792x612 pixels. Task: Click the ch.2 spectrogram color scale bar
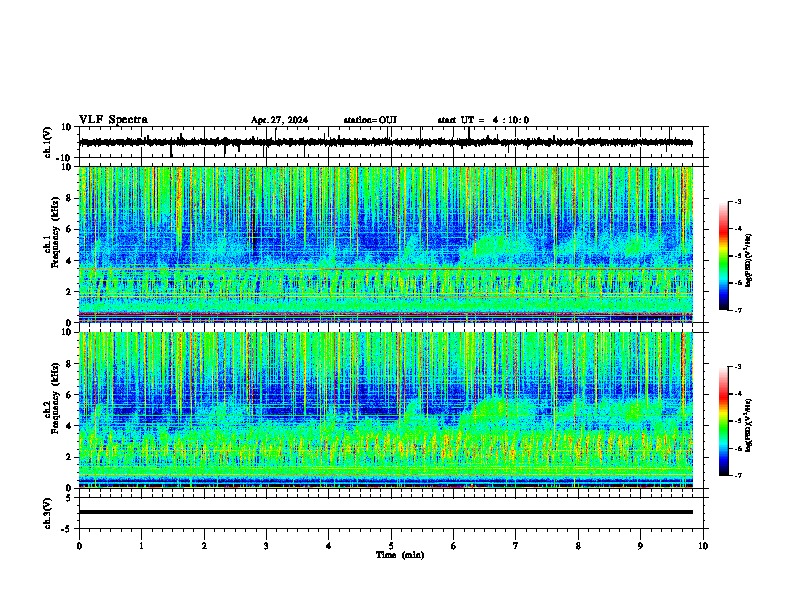pyautogui.click(x=723, y=421)
